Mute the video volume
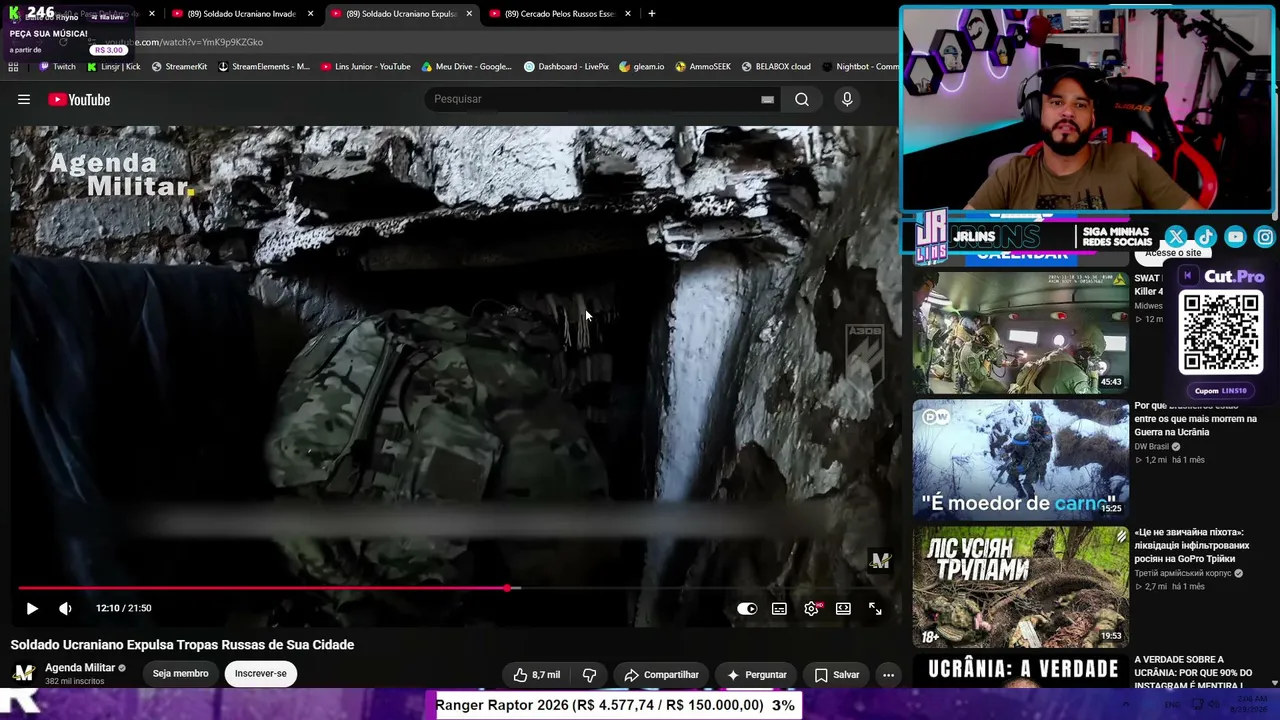Screen dimensions: 1280x720 click(x=65, y=608)
